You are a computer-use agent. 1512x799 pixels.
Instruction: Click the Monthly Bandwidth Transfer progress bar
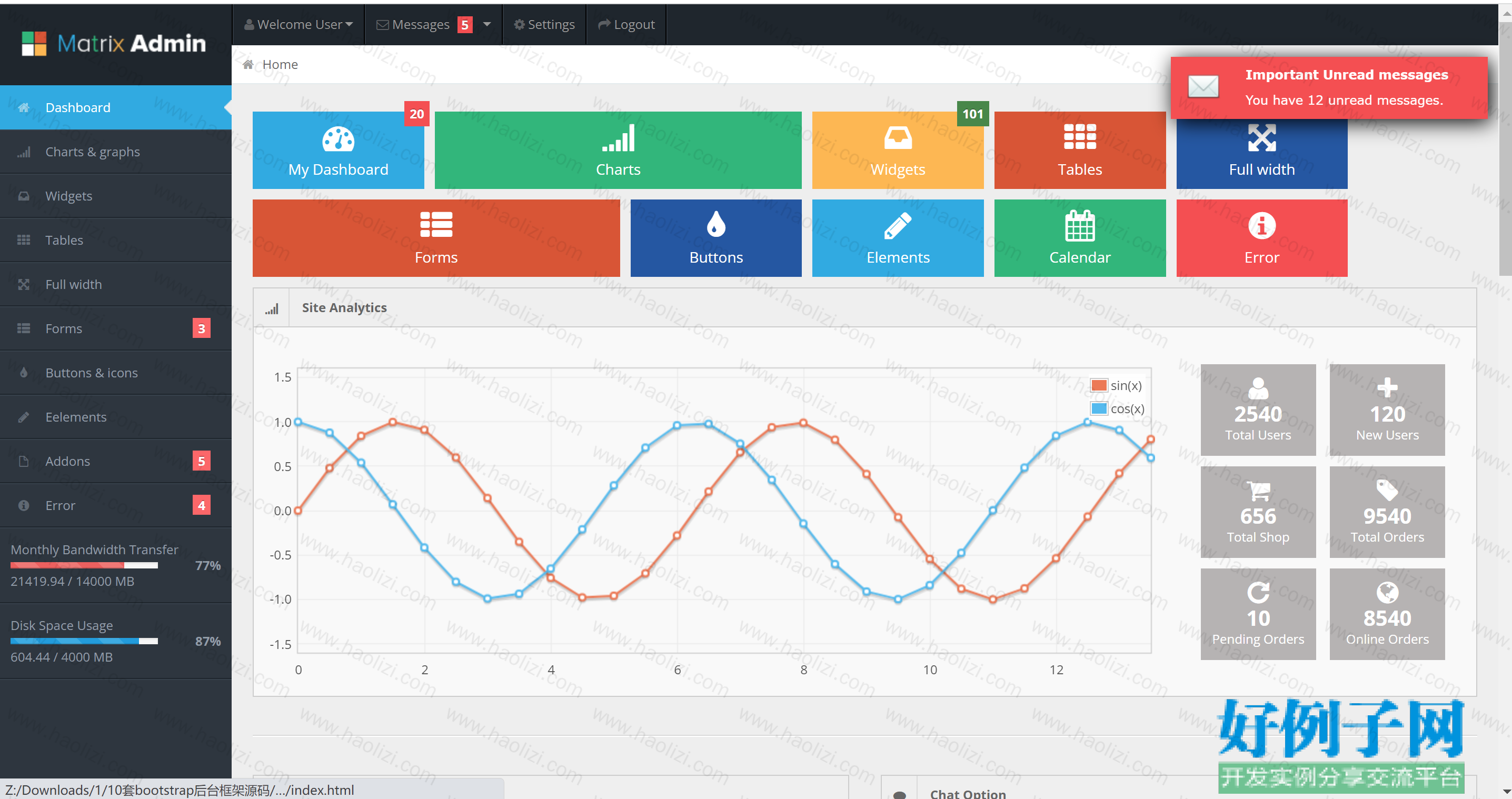[x=84, y=565]
